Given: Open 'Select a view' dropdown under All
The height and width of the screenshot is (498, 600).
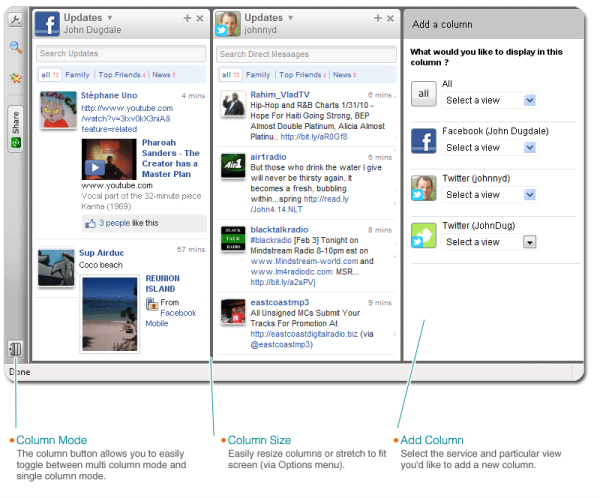Looking at the screenshot, I should [490, 100].
